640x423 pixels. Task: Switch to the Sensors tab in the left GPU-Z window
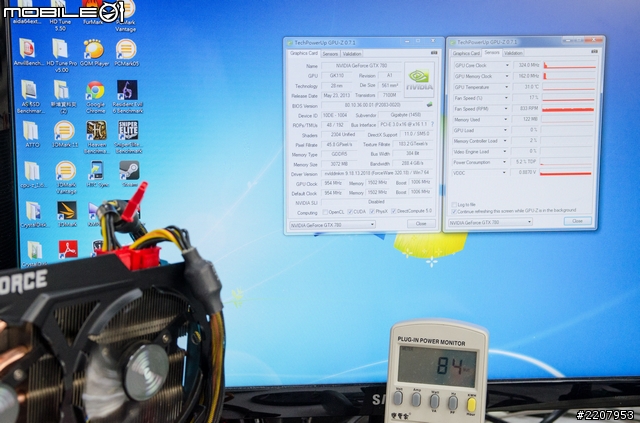click(330, 54)
